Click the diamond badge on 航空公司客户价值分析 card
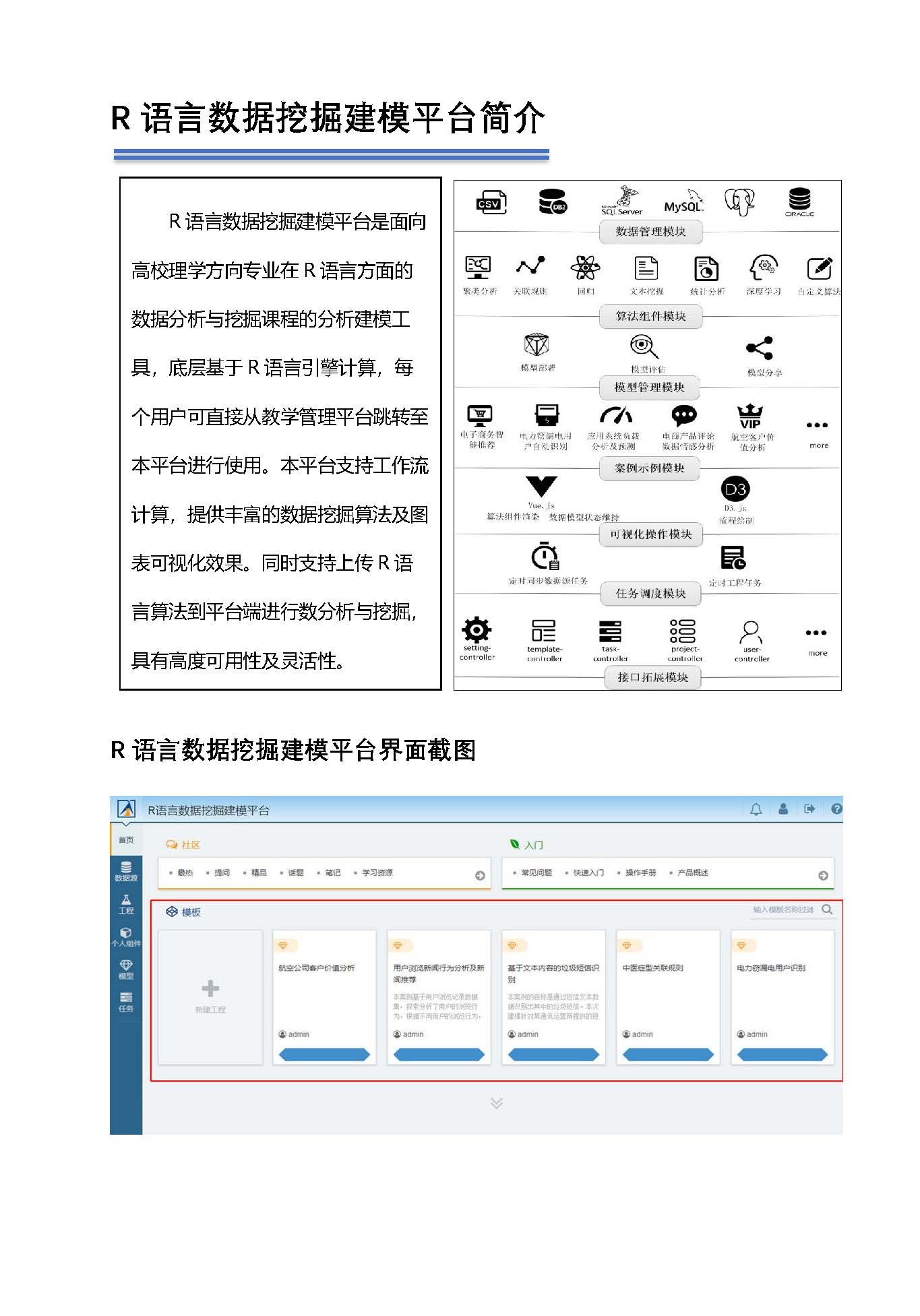The image size is (920, 1316). click(283, 945)
